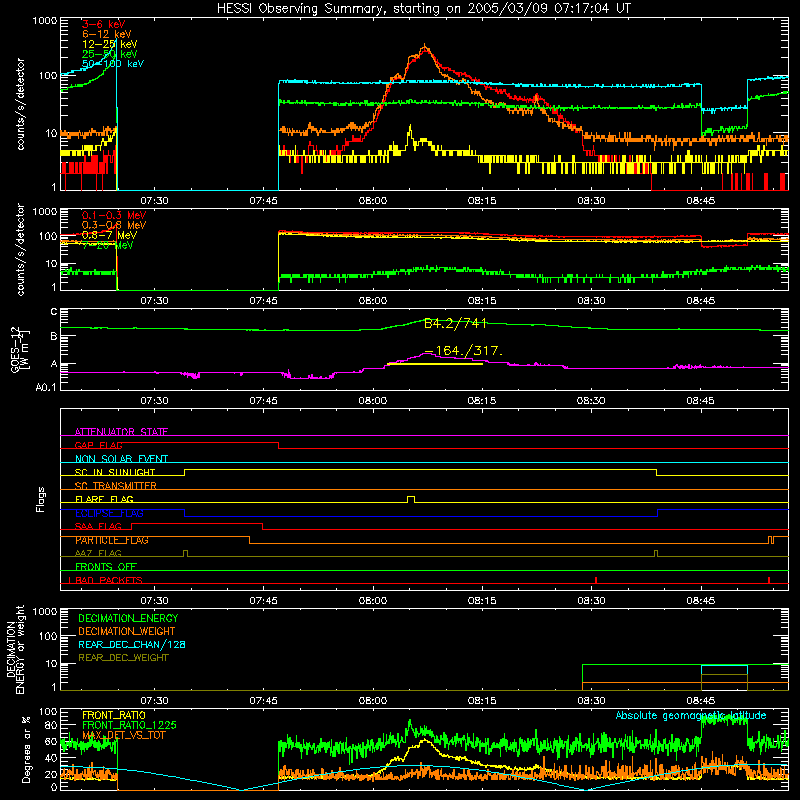Screen dimensions: 800x800
Task: Click the DECIMATION_ENERGY legend label
Action: [x=128, y=618]
